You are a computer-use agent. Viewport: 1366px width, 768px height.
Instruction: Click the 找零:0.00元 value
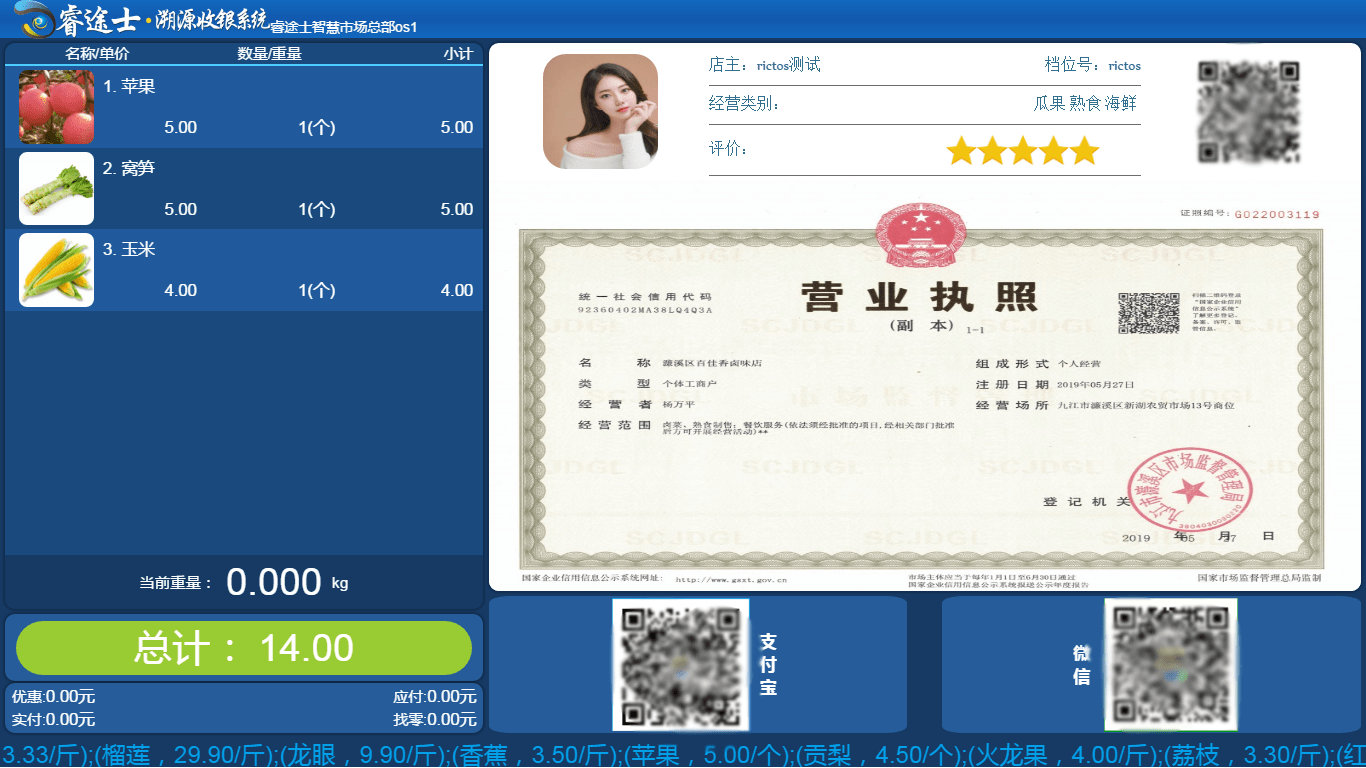point(435,719)
